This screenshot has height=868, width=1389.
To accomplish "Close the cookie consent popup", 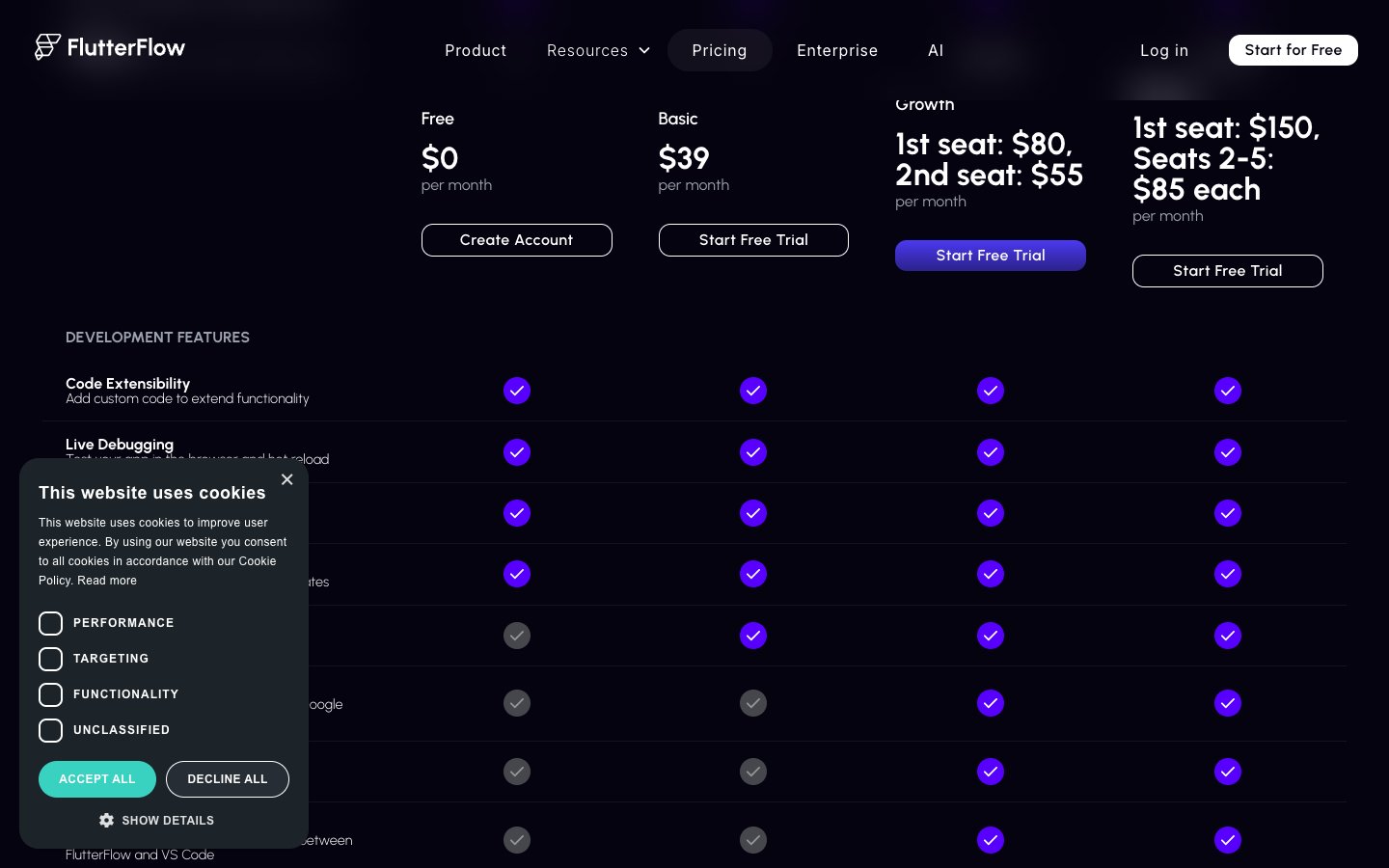I will point(286,479).
